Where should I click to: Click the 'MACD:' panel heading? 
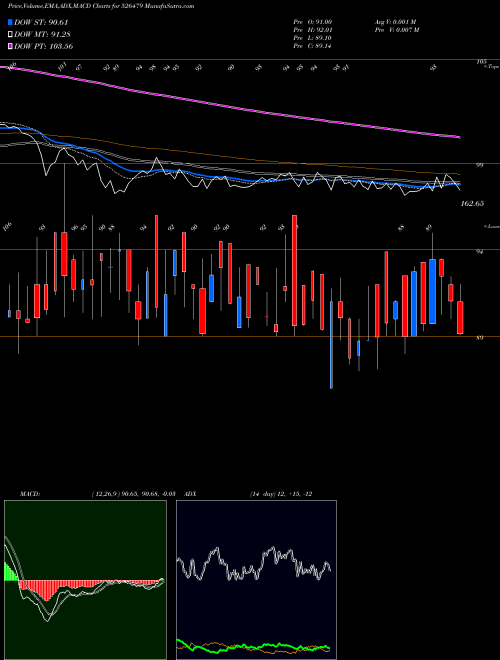[29, 494]
